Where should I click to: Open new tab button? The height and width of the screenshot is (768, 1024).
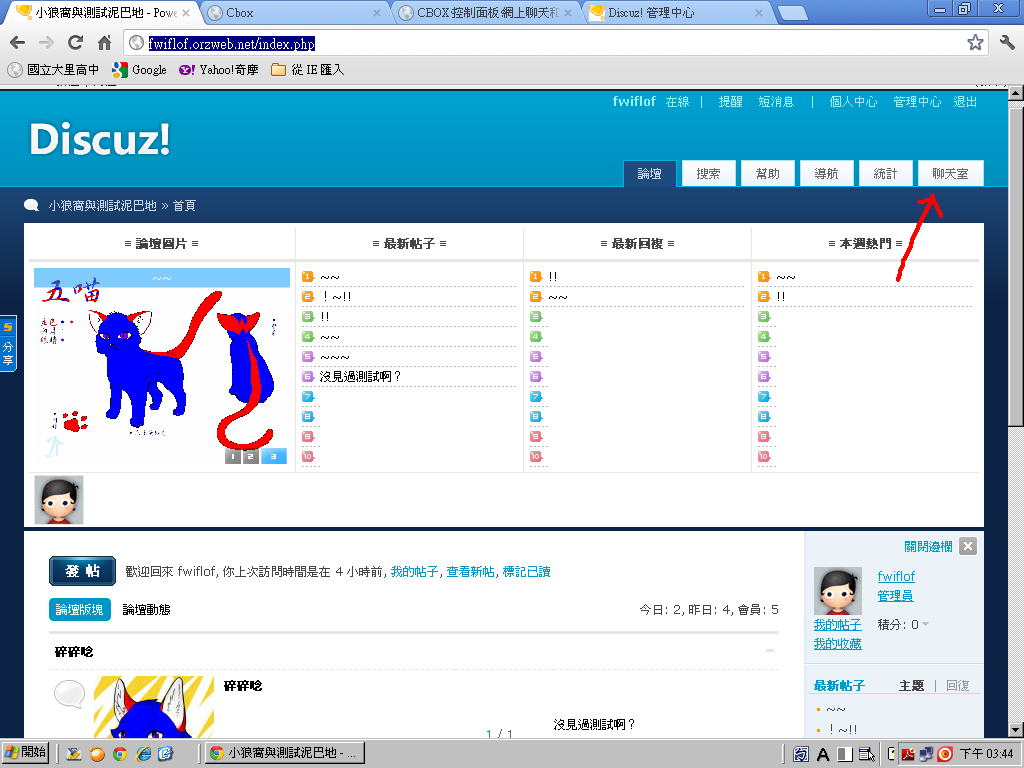tap(793, 13)
